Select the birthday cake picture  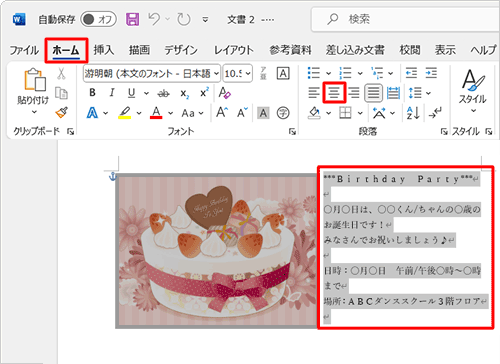click(217, 251)
